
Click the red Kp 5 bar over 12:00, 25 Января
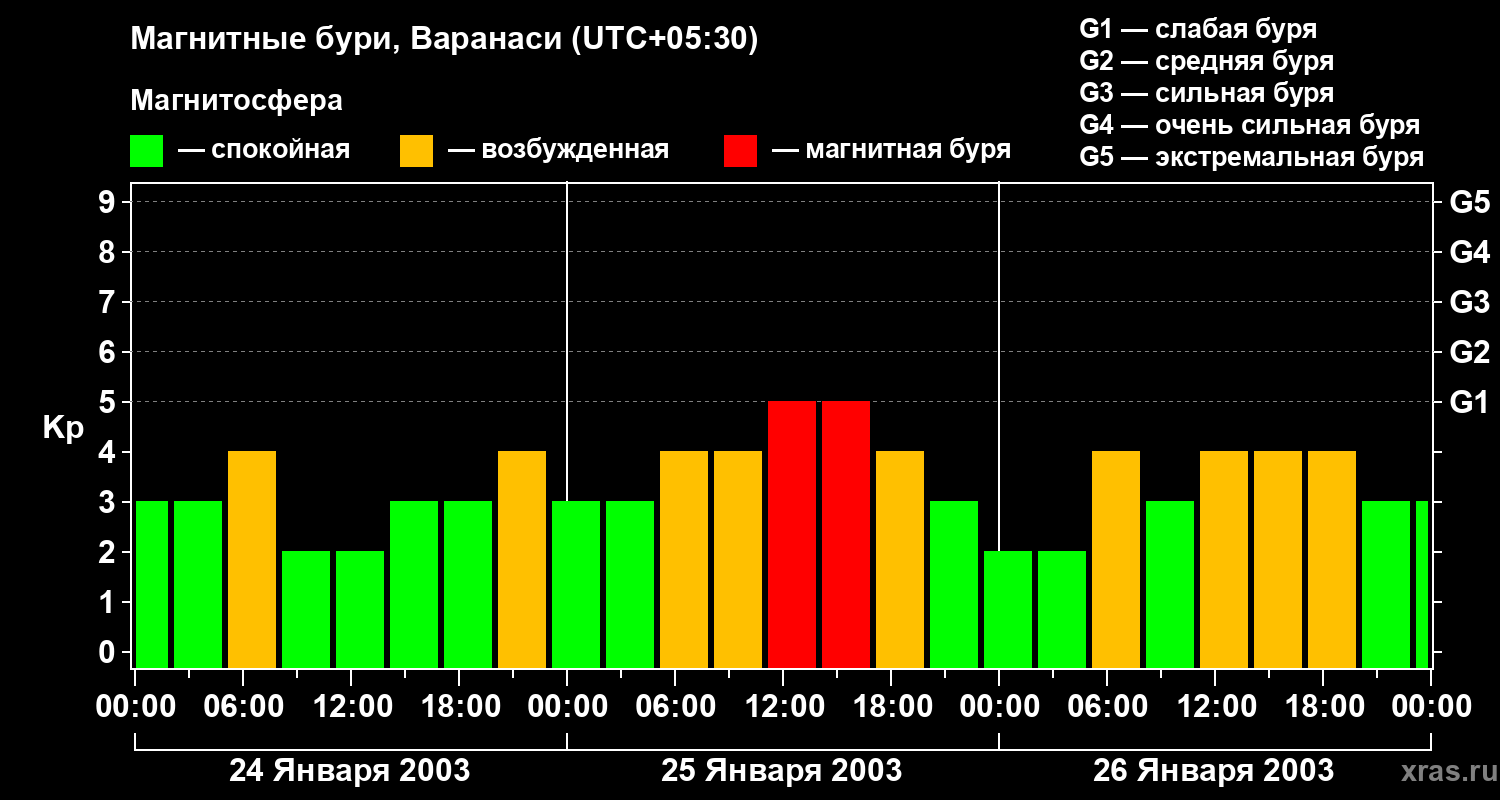[792, 534]
